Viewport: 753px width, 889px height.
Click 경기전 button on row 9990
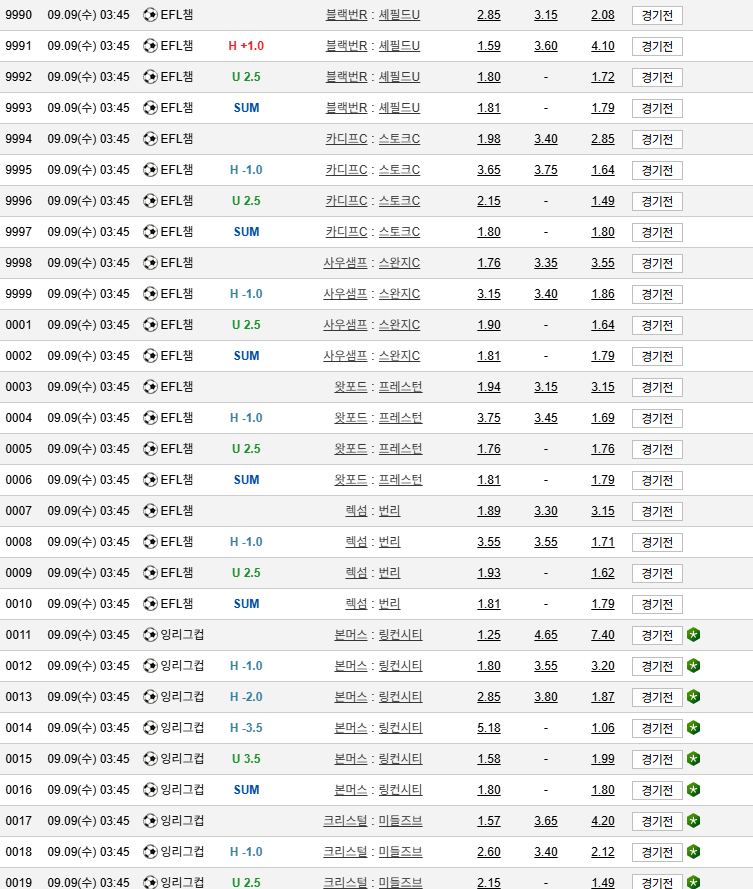pyautogui.click(x=657, y=15)
